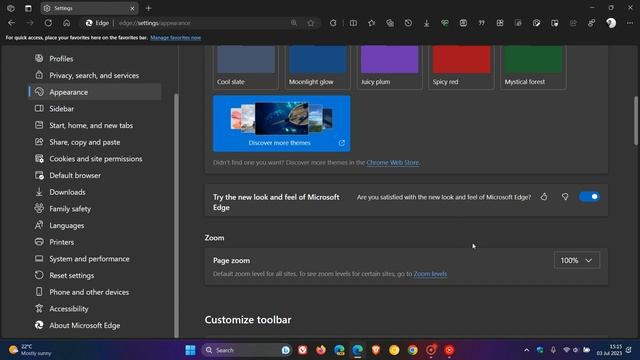Expand the Page zoom 100% dropdown
Viewport: 640px width, 360px height.
[x=577, y=260]
